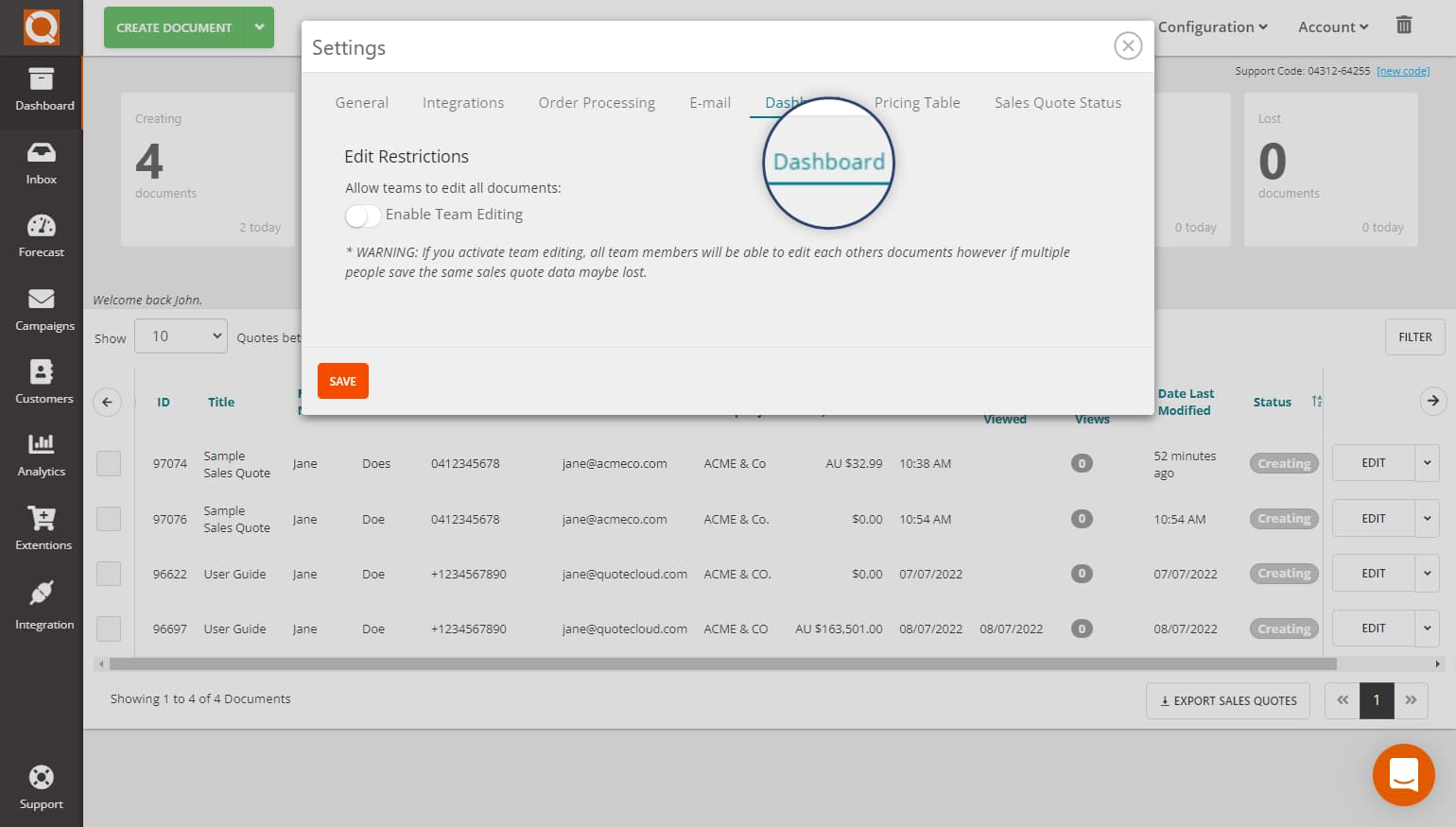The height and width of the screenshot is (827, 1456).
Task: Save the Edit Restrictions settings
Action: pos(342,381)
